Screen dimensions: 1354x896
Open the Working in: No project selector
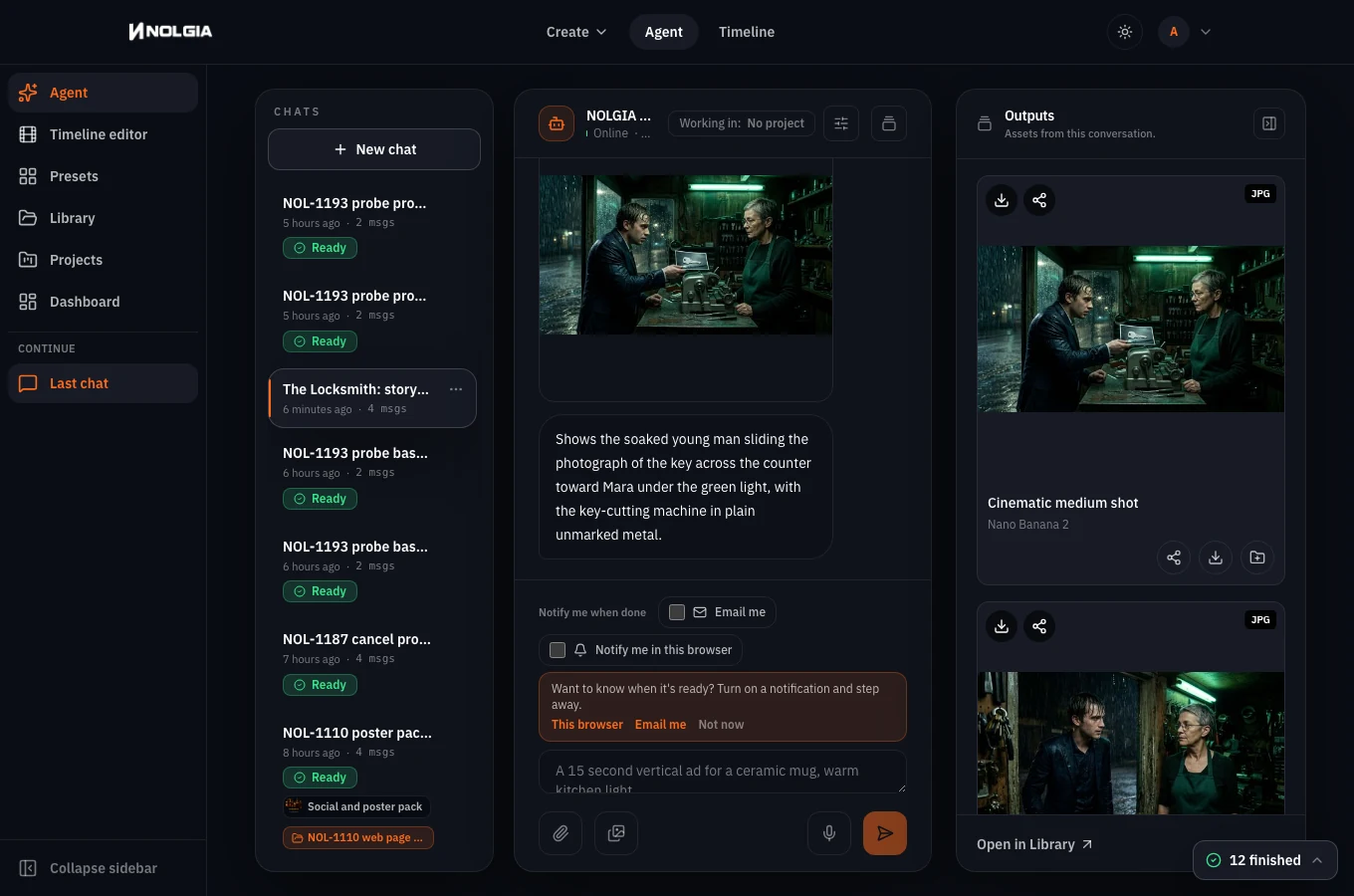pos(742,123)
